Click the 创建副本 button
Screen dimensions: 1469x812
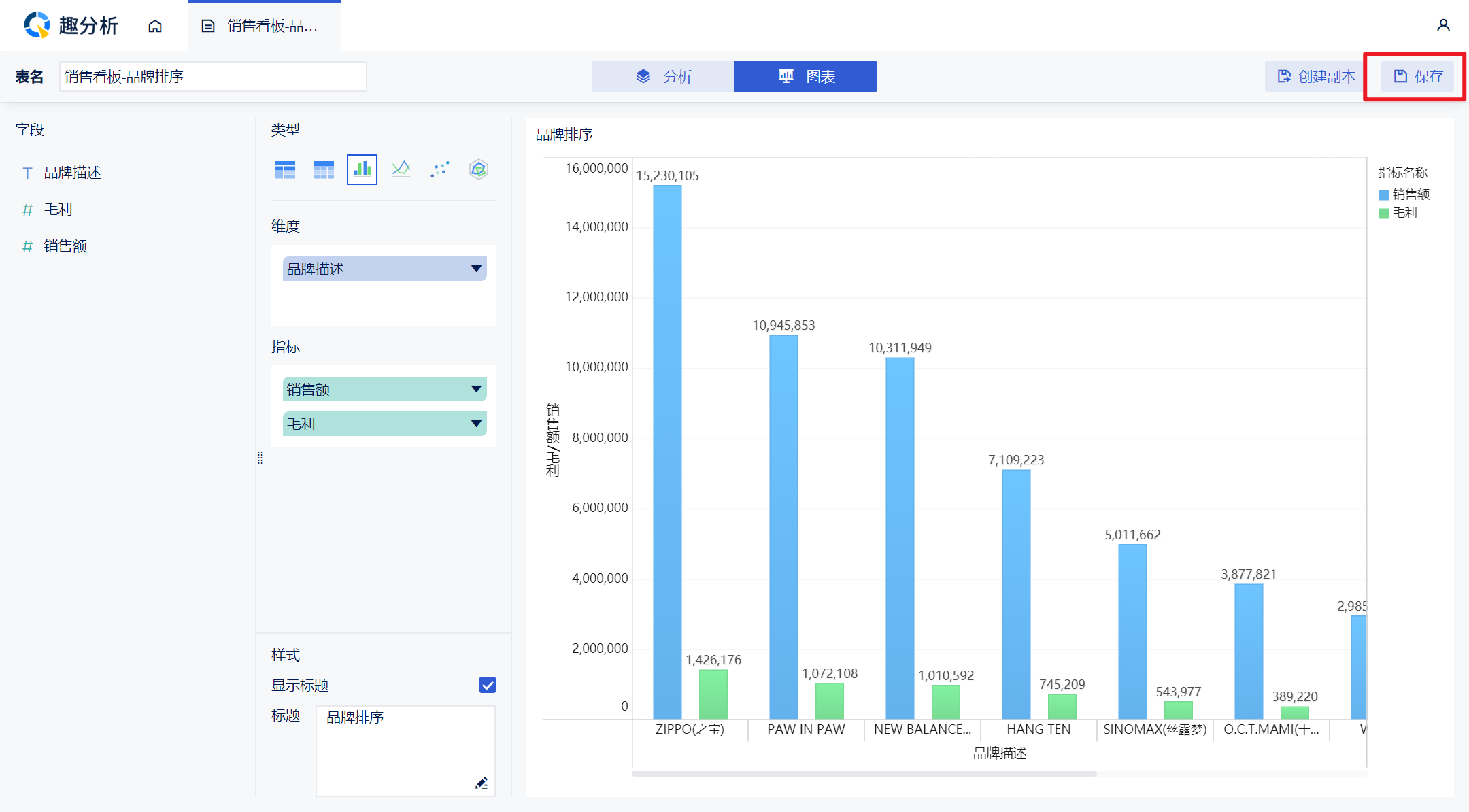[x=1316, y=76]
